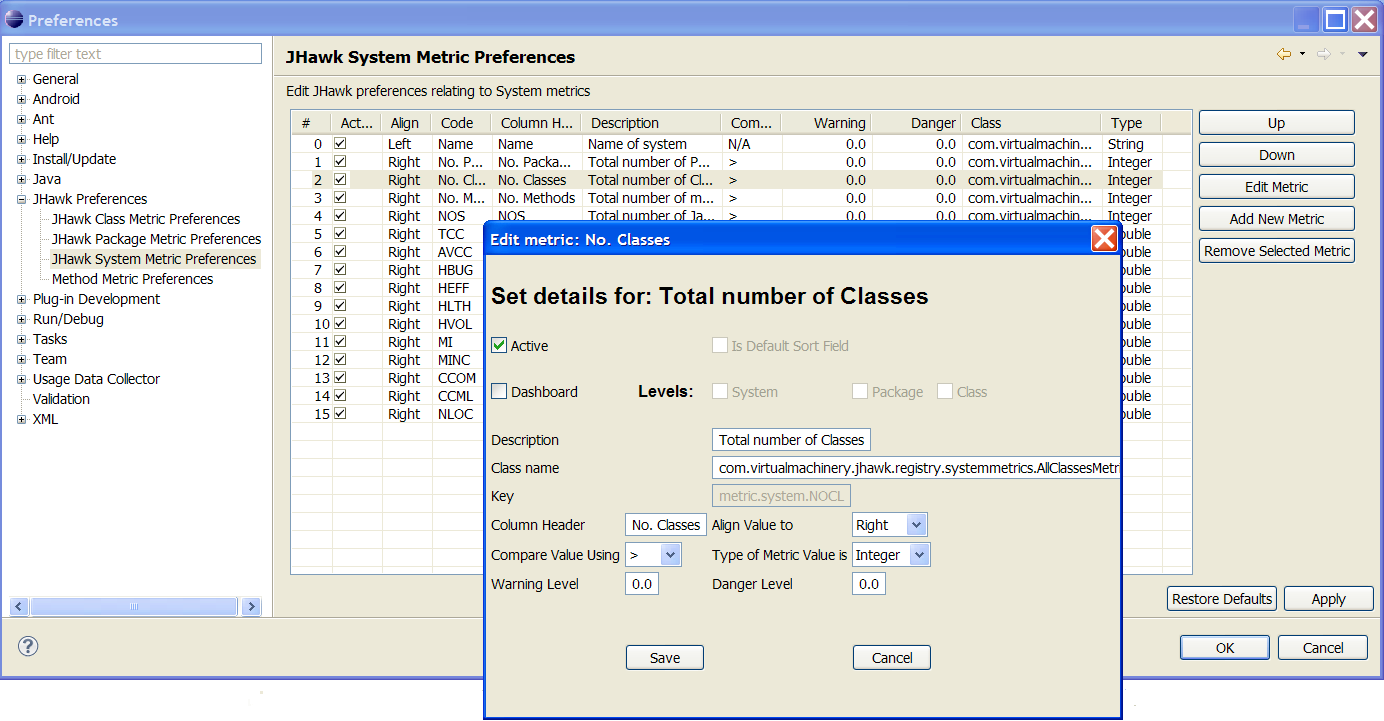Save the edited metric details
This screenshot has height=721, width=1384.
click(x=665, y=658)
